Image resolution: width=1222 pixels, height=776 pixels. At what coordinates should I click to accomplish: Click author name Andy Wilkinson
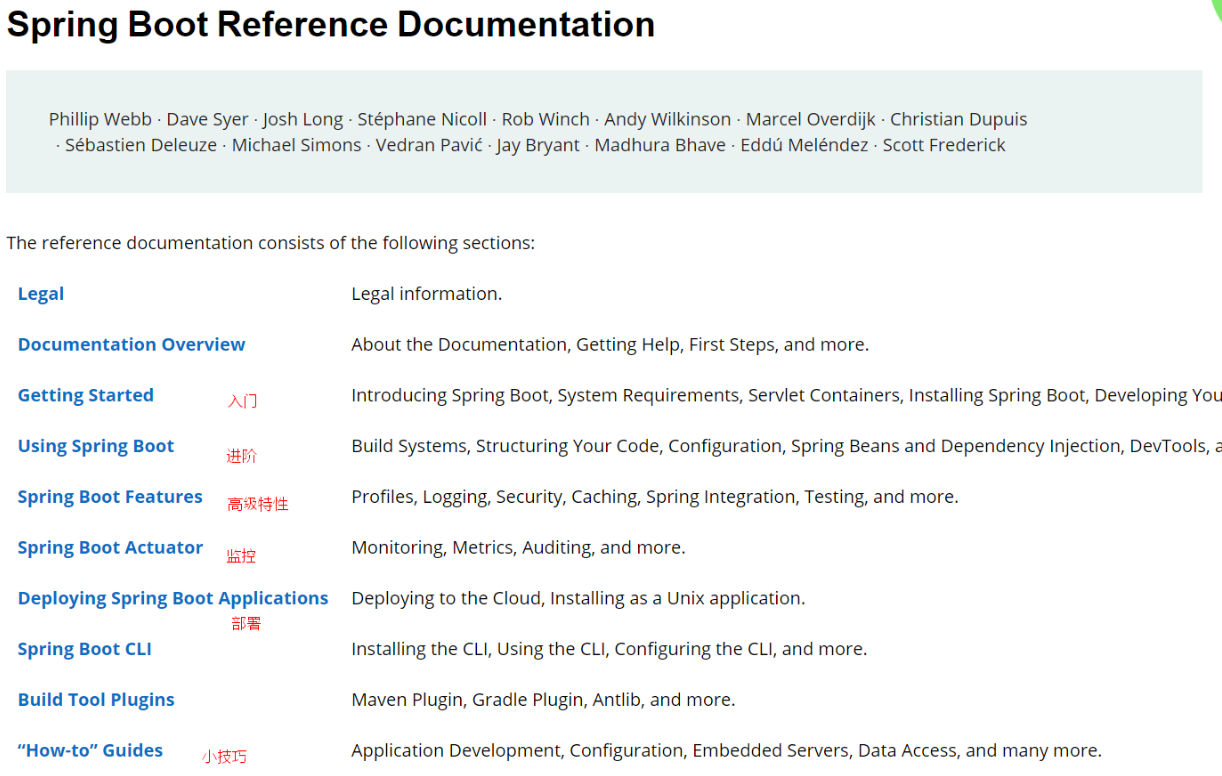(667, 120)
